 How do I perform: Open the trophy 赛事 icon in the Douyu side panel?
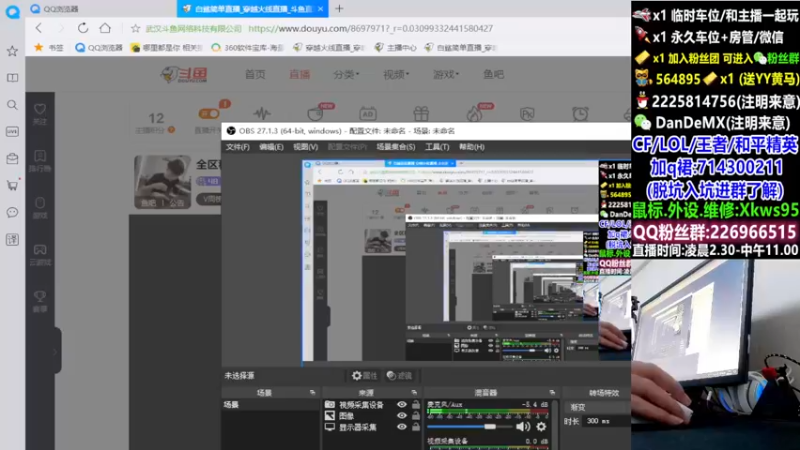[40, 301]
